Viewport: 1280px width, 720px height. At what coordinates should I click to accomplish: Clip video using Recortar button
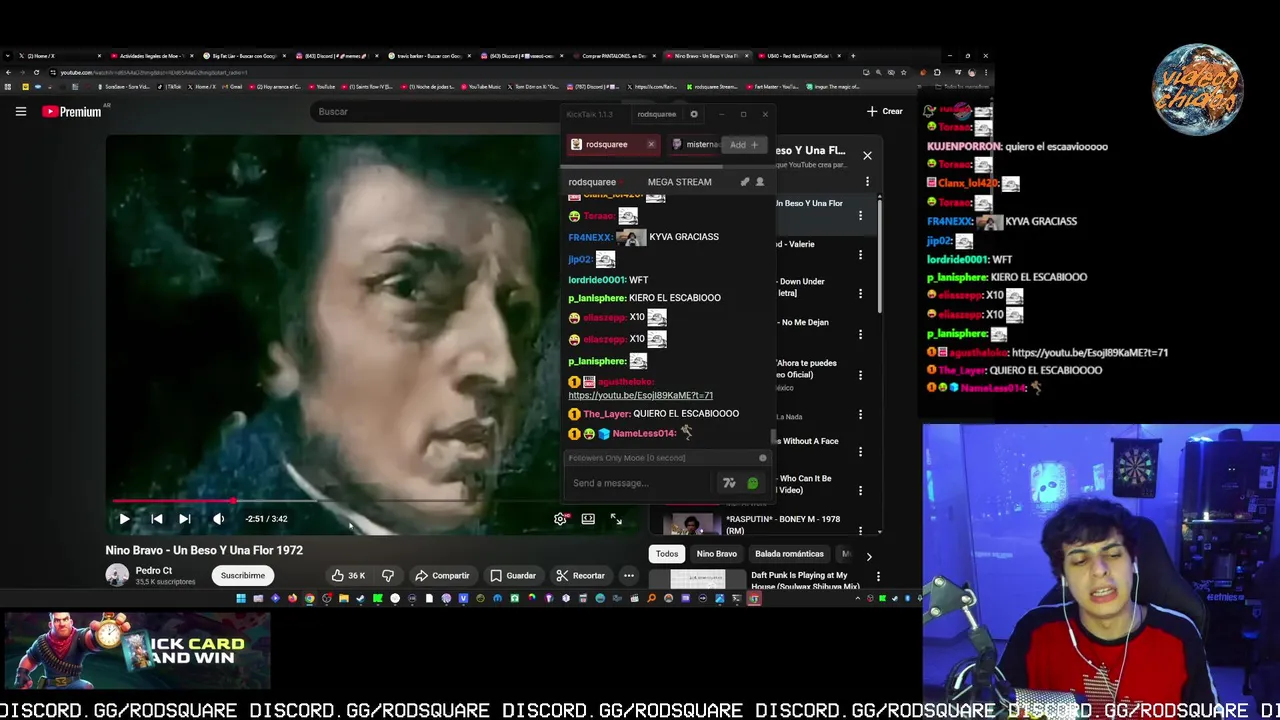[x=581, y=575]
